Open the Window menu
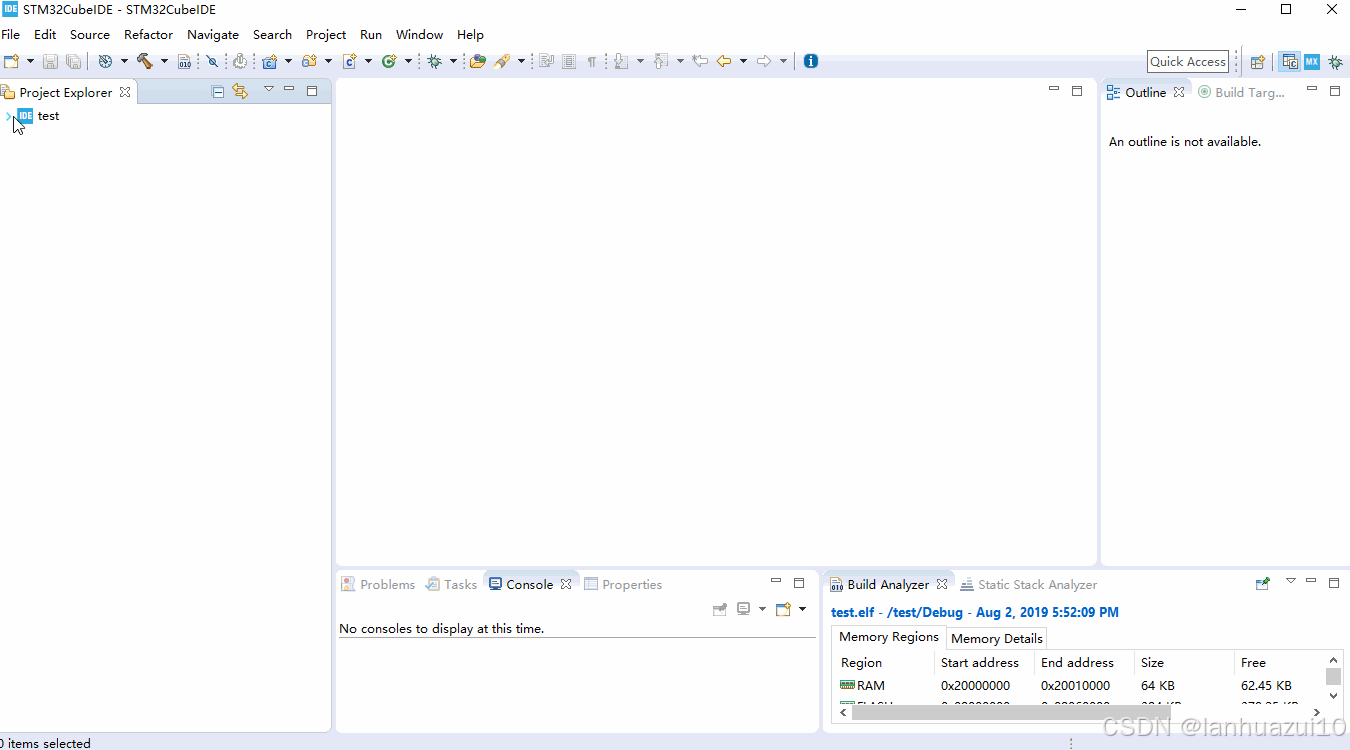The height and width of the screenshot is (750, 1350). (419, 34)
